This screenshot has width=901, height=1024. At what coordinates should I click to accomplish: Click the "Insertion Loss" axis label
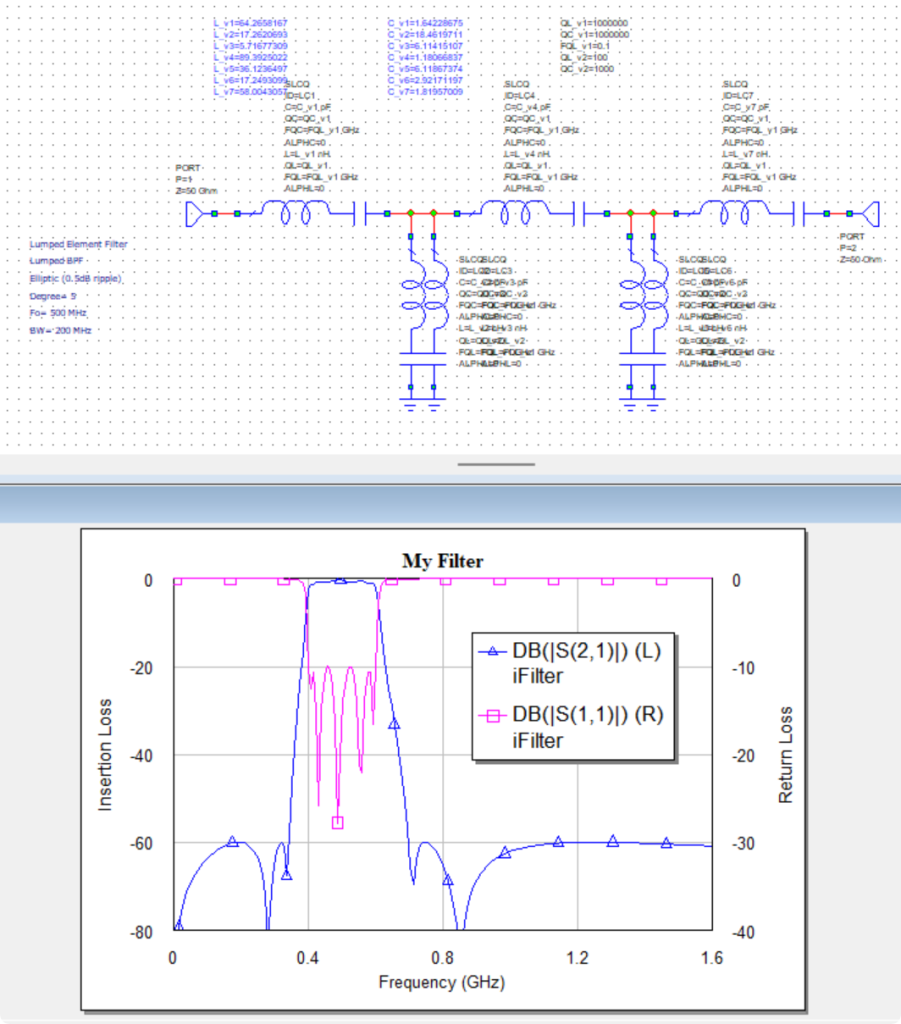(104, 755)
